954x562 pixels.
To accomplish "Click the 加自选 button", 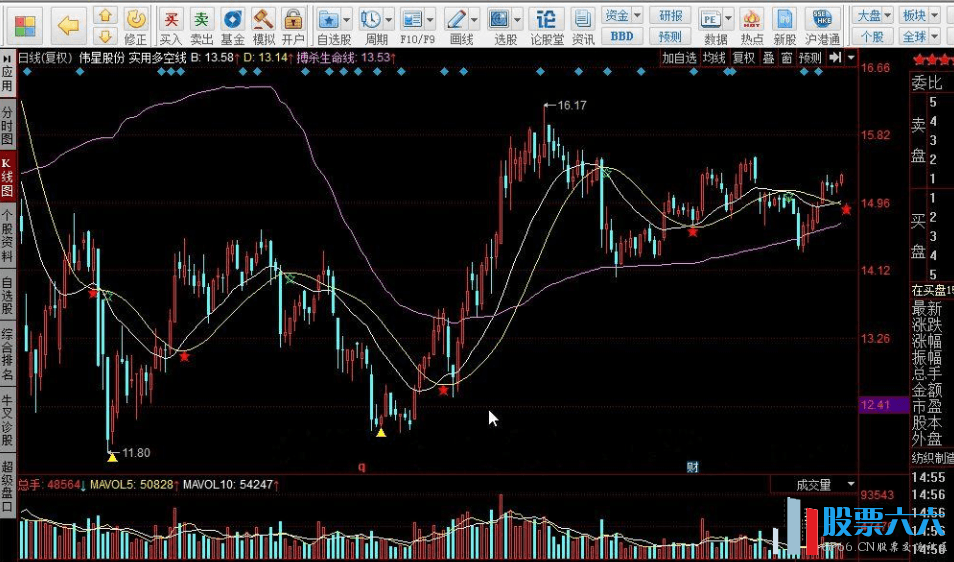I will pyautogui.click(x=679, y=58).
